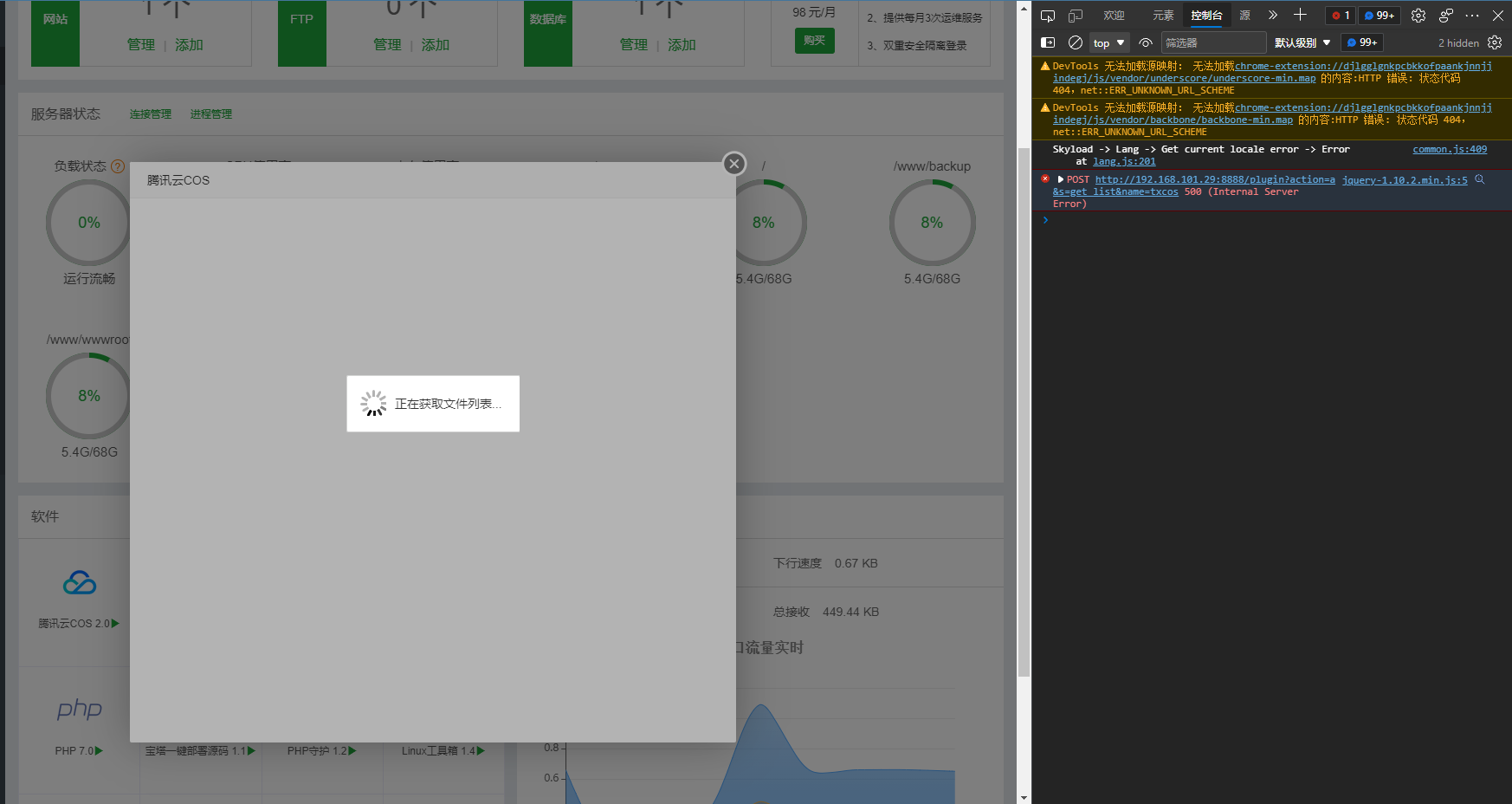Open the 99+ issues badge in the console toolbar
The height and width of the screenshot is (804, 1512).
1362,42
